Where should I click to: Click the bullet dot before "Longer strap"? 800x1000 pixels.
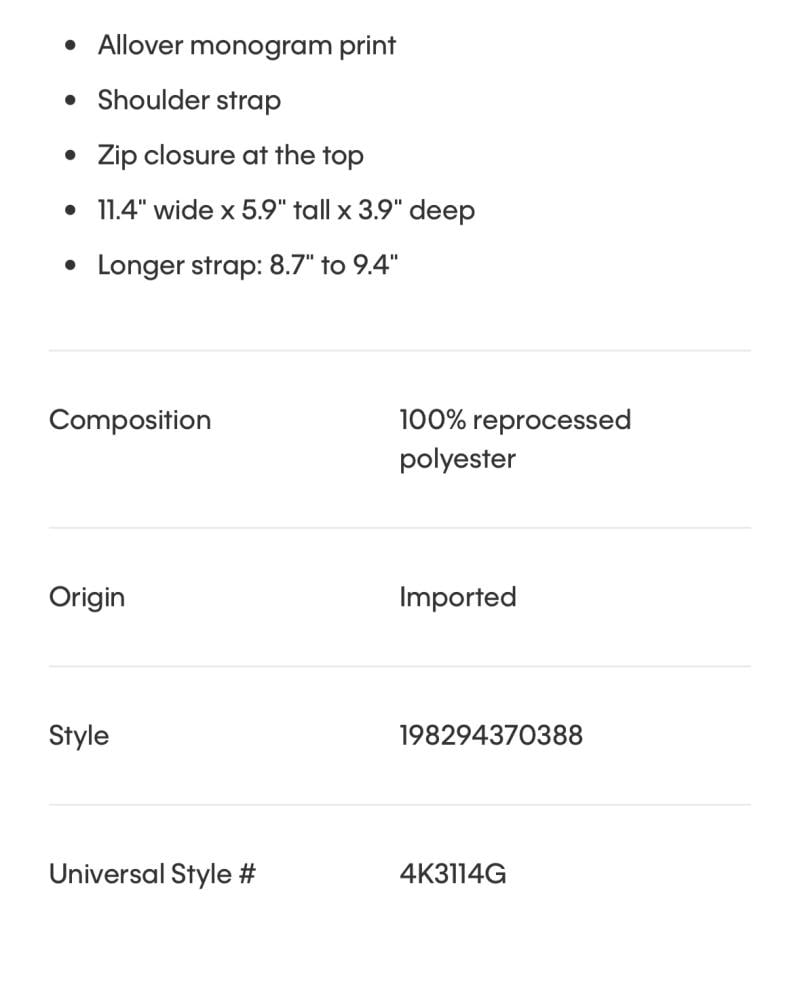pos(70,267)
